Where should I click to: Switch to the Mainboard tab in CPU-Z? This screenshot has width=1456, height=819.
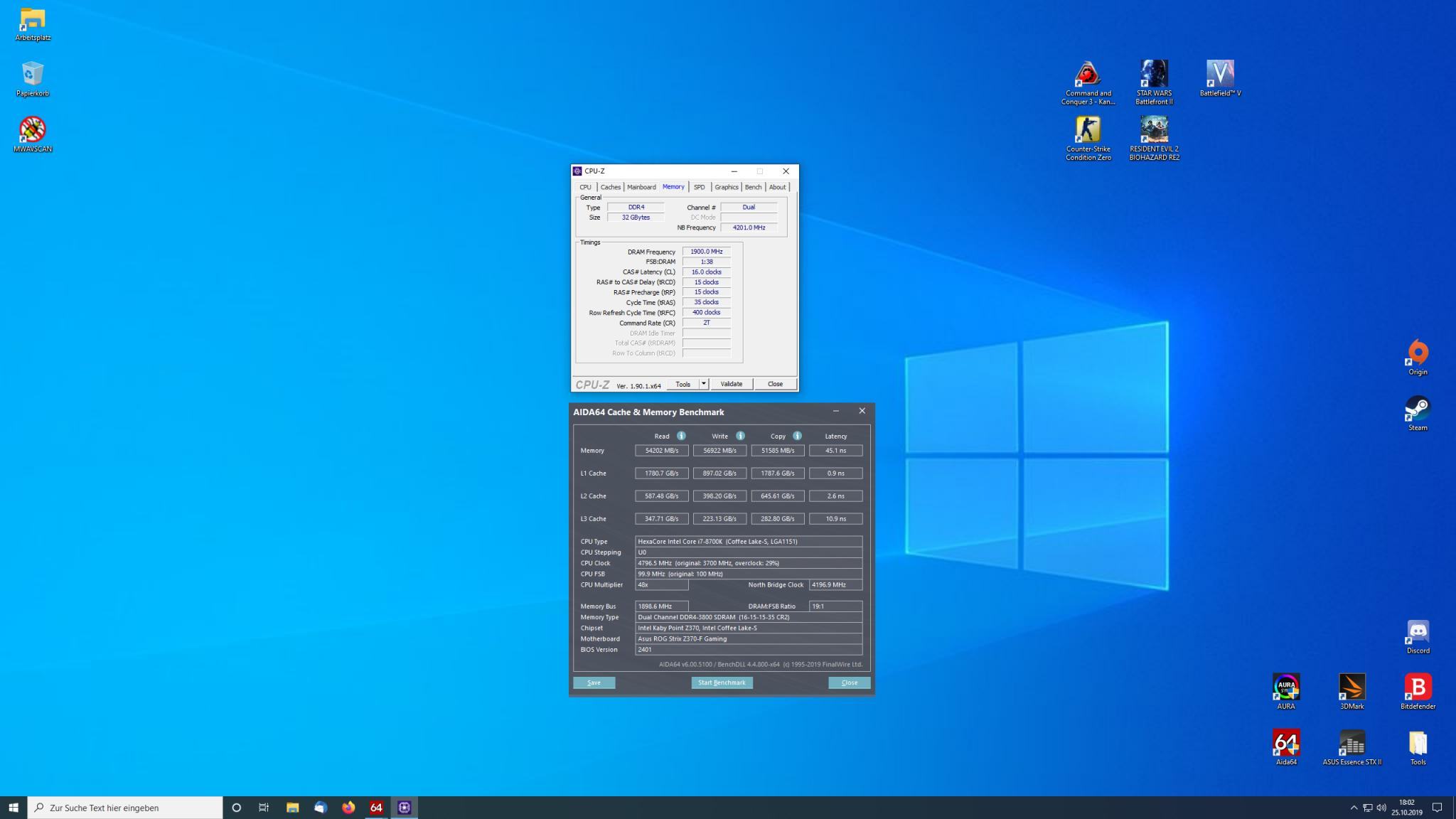641,187
